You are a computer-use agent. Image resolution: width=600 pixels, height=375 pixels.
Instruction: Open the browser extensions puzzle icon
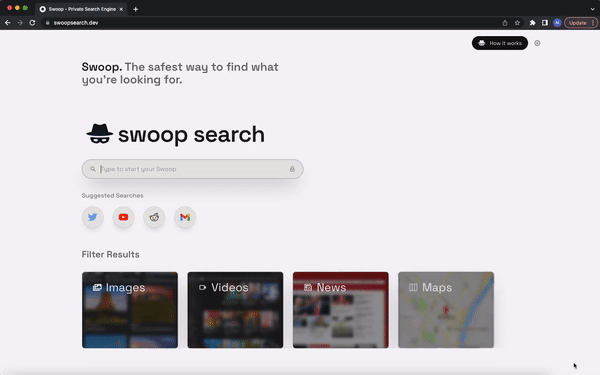point(532,23)
